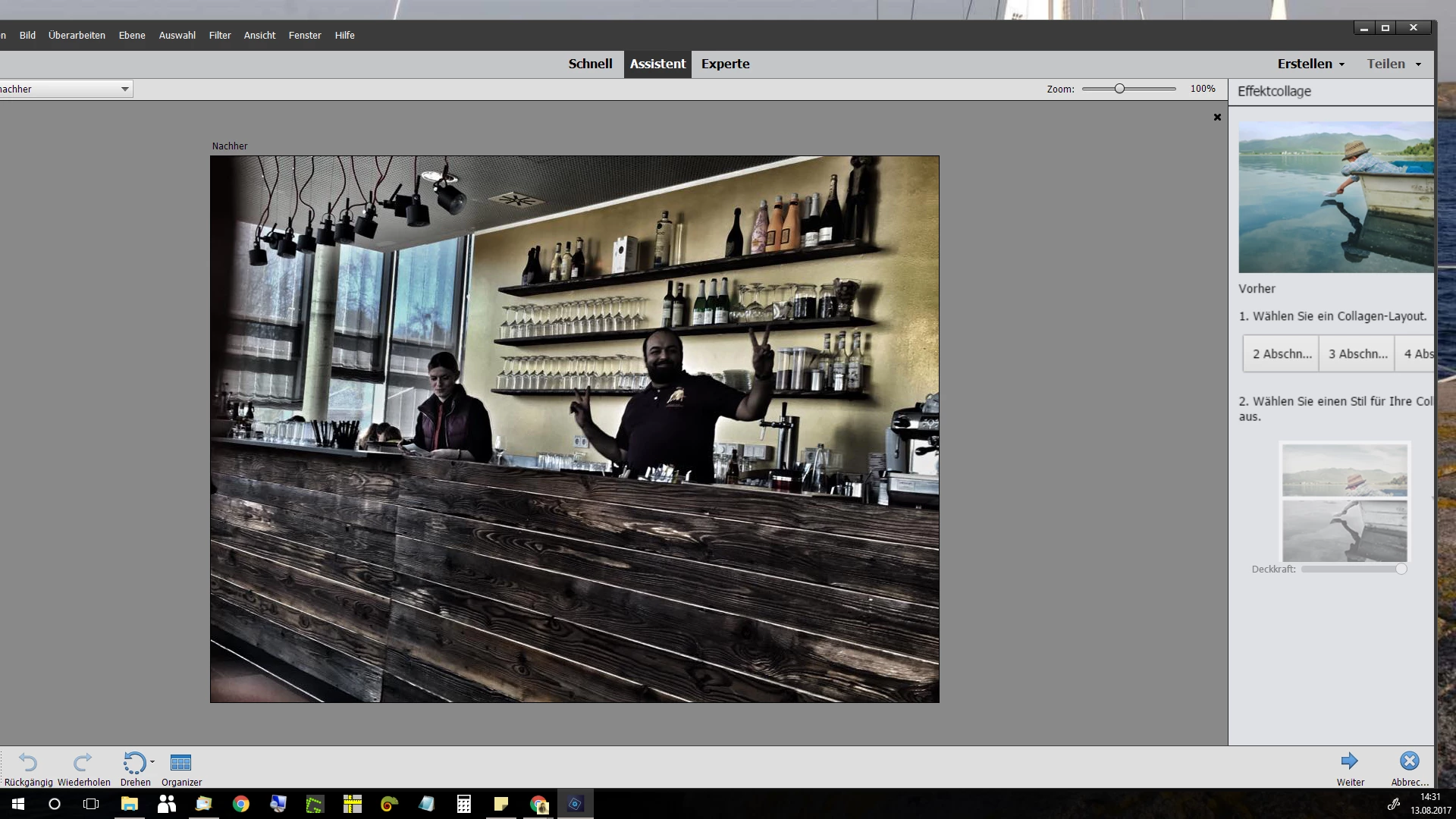Open the Nachher view dropdown
1456x819 pixels.
124,89
